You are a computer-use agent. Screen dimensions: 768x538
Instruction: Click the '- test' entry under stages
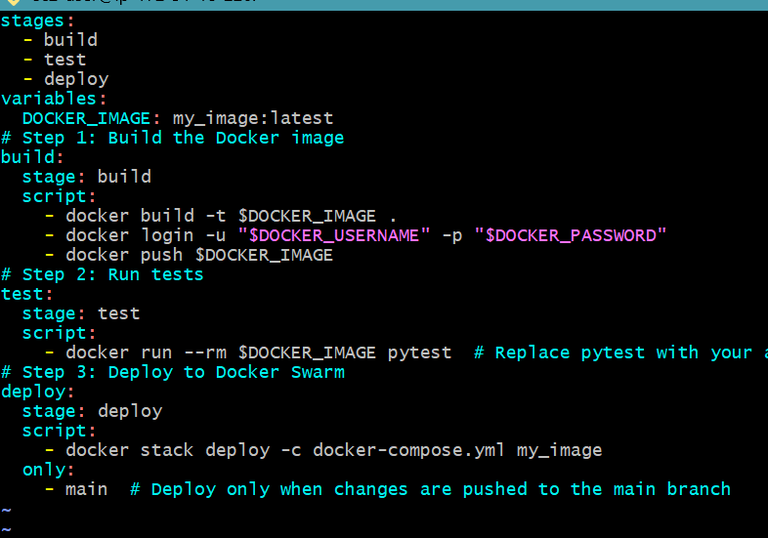tap(55, 60)
